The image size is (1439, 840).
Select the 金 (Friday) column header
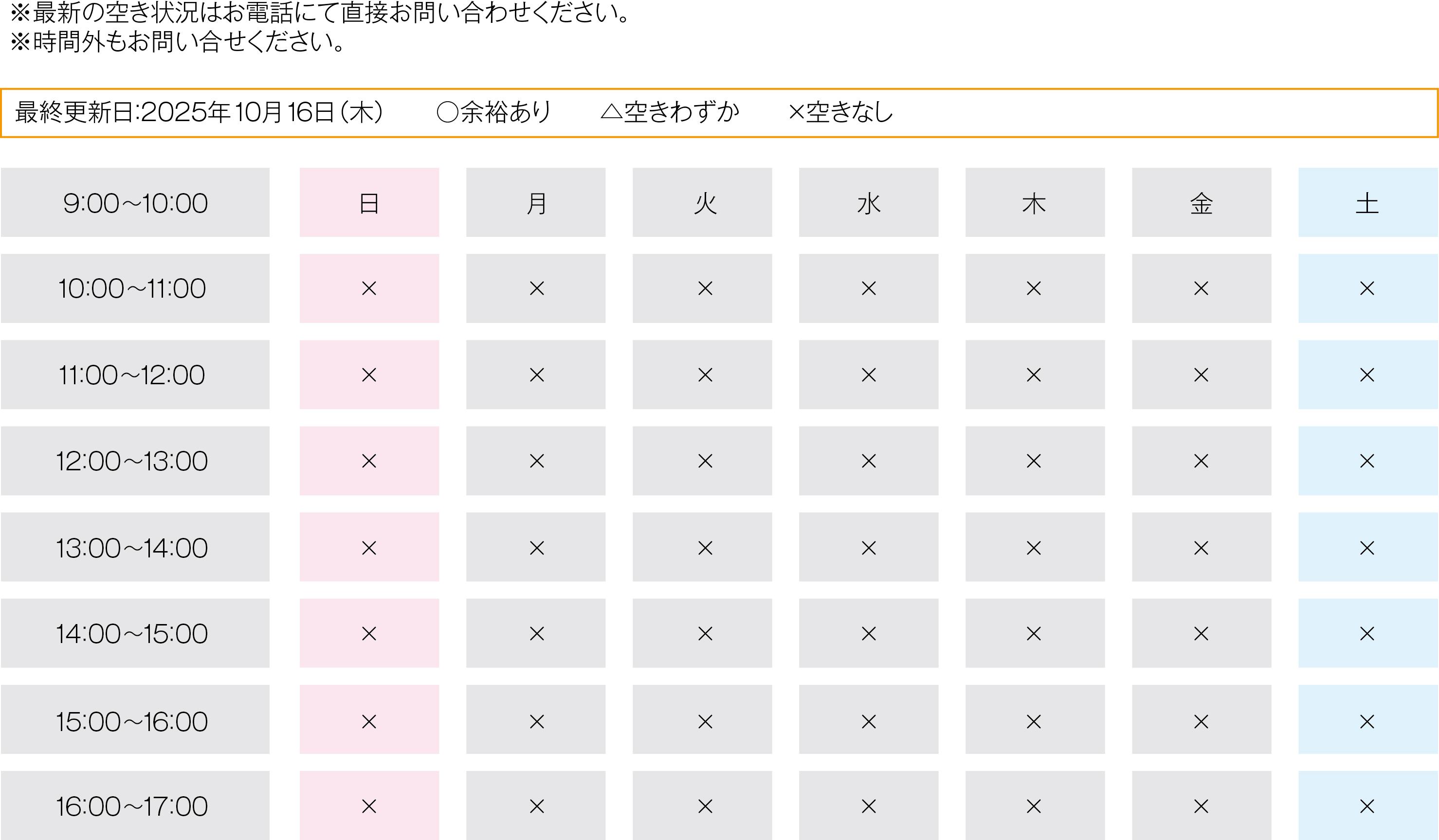tap(1201, 203)
